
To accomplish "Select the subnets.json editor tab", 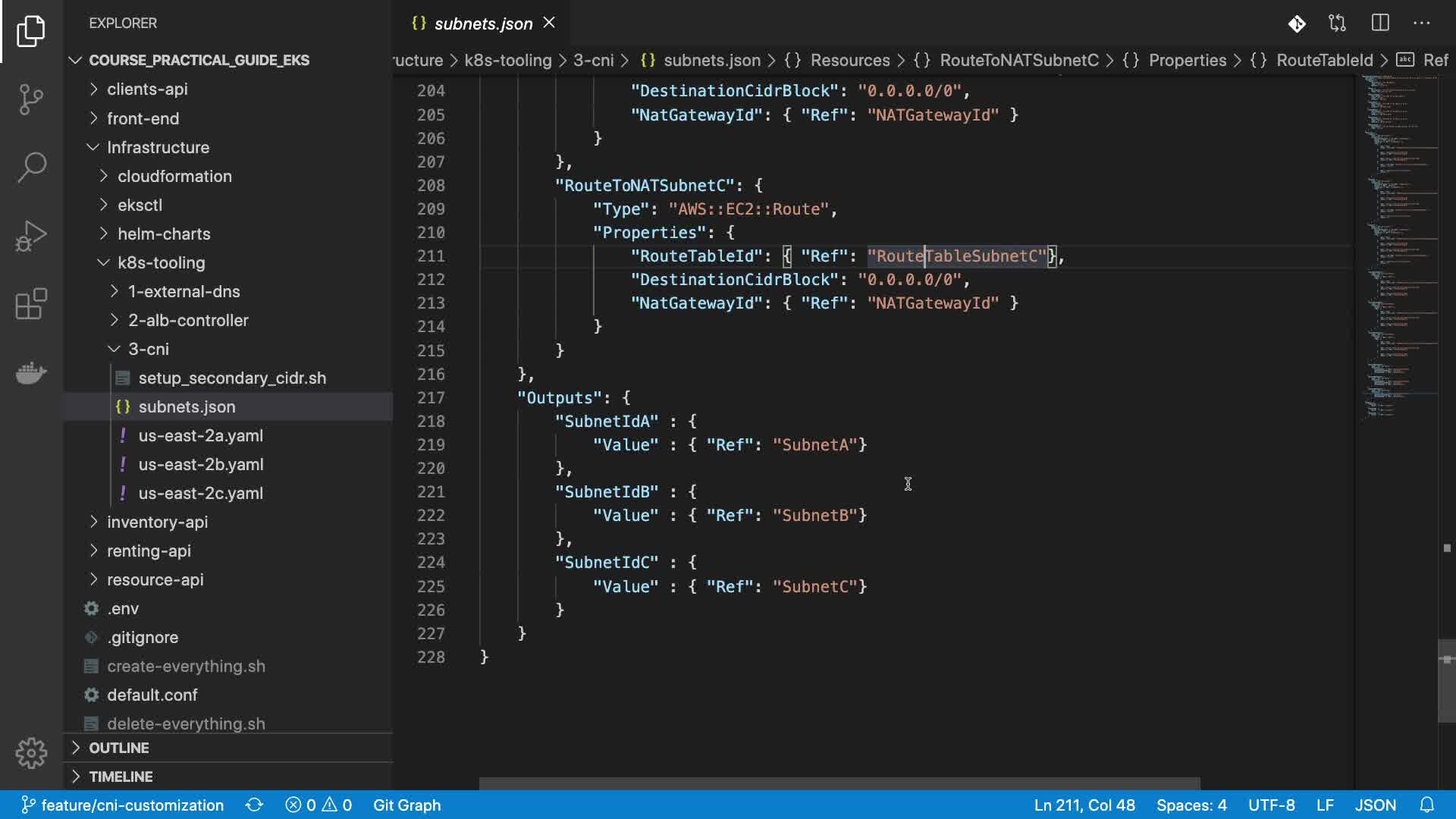I will (482, 24).
